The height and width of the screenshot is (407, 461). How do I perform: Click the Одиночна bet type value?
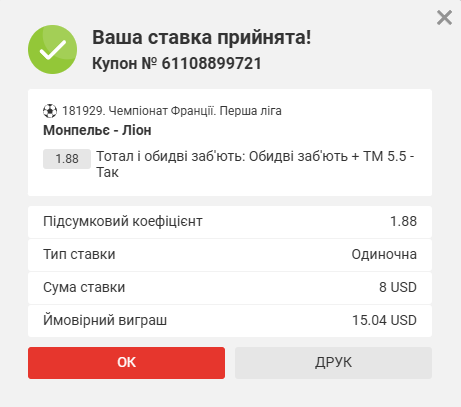[x=384, y=255]
